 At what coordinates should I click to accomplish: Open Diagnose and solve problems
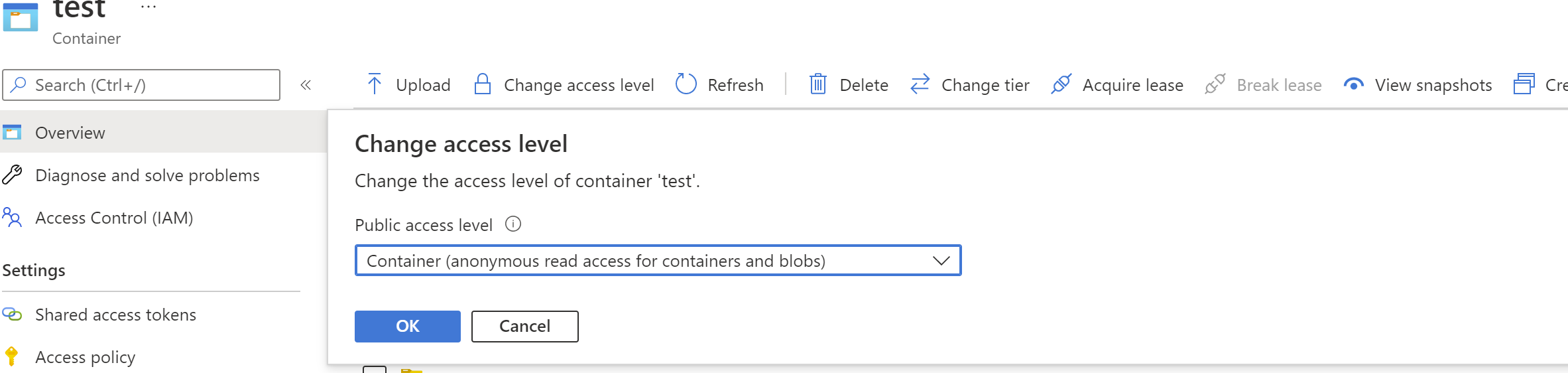[x=147, y=175]
